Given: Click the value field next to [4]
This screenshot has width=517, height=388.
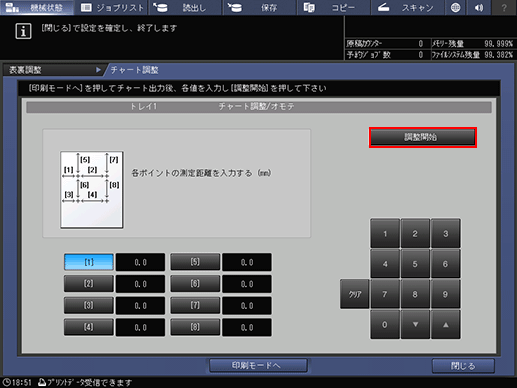Looking at the screenshot, I should (x=140, y=327).
